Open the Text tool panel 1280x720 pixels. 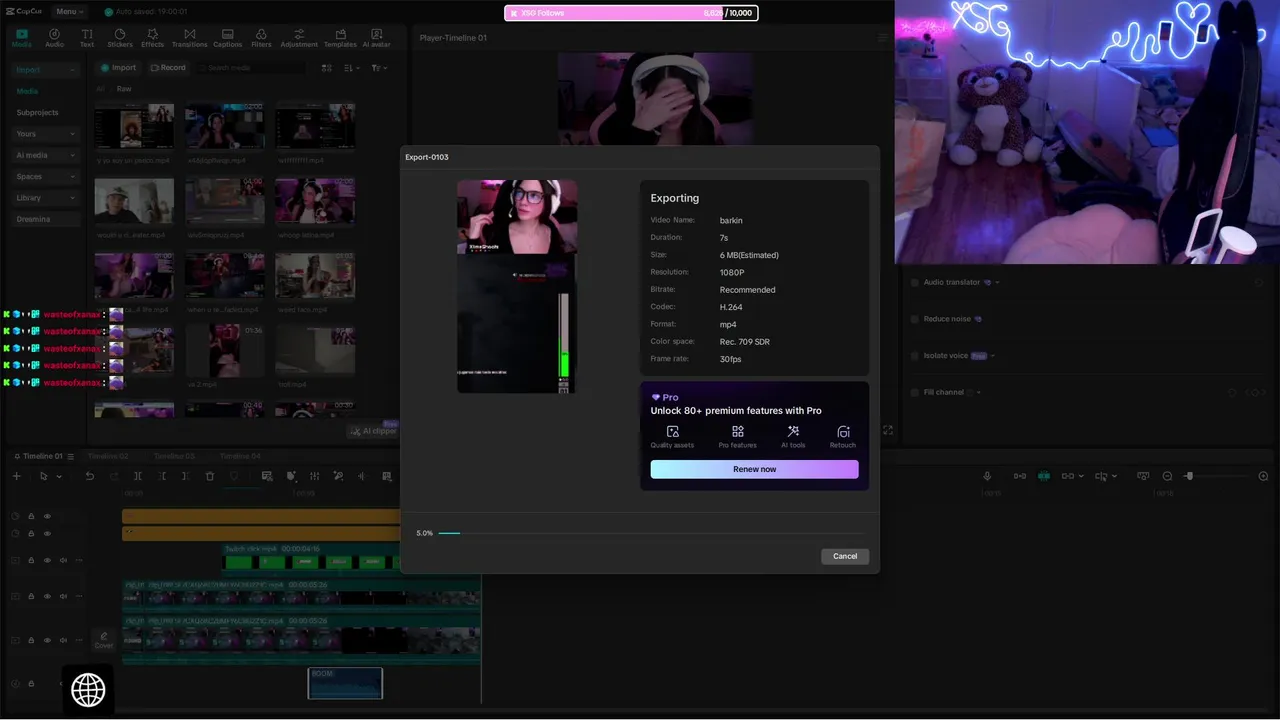[x=87, y=38]
